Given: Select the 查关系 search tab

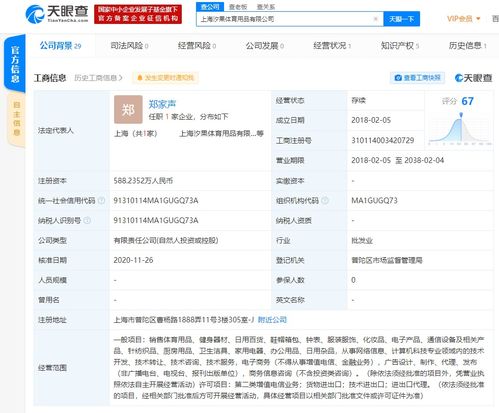Looking at the screenshot, I should point(266,7).
